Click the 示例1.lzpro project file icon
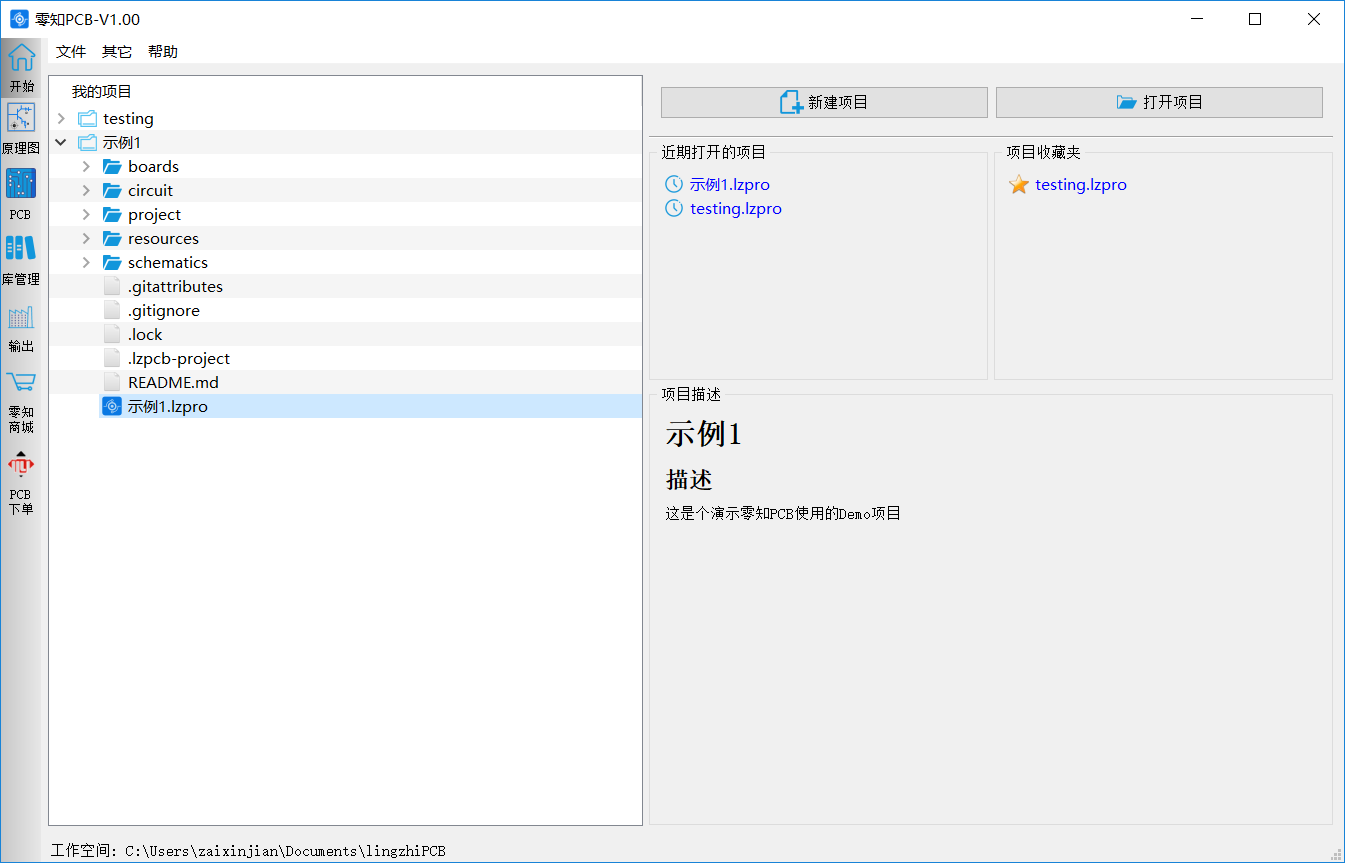The height and width of the screenshot is (863, 1345). [x=112, y=406]
